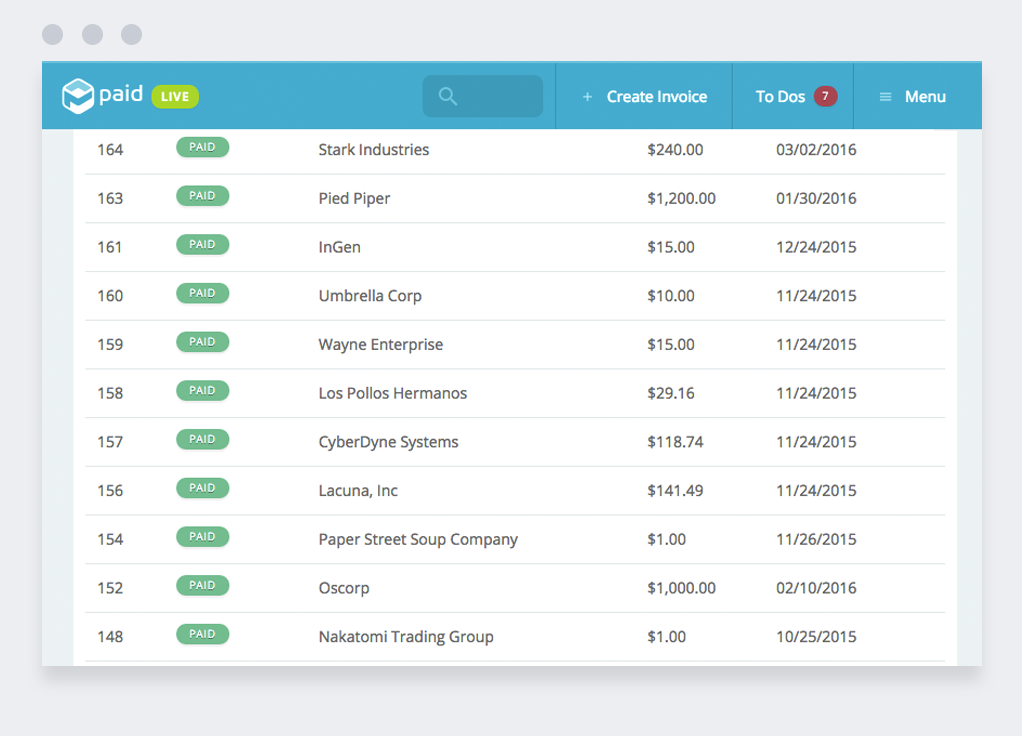The image size is (1022, 736).
Task: Click the $118.74 amount
Action: 675,442
